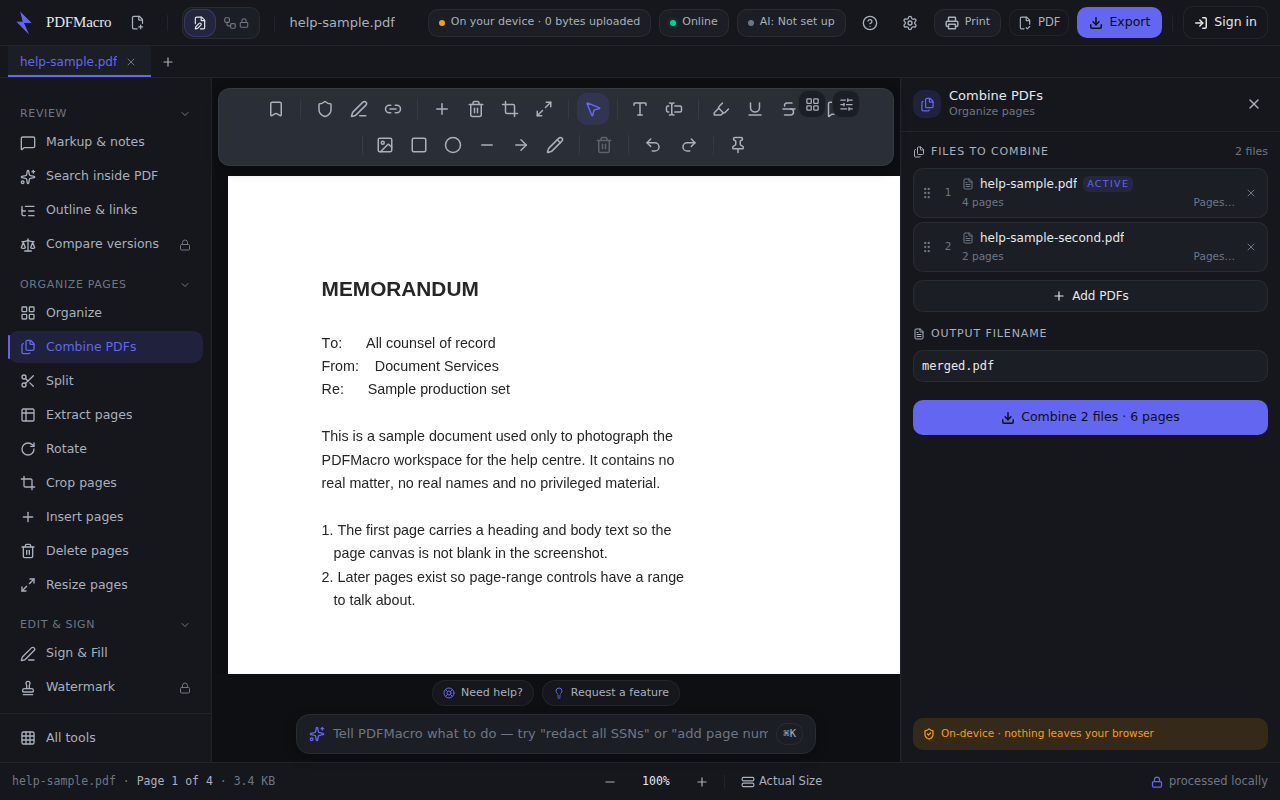Select the highlighter tool

[x=721, y=109]
